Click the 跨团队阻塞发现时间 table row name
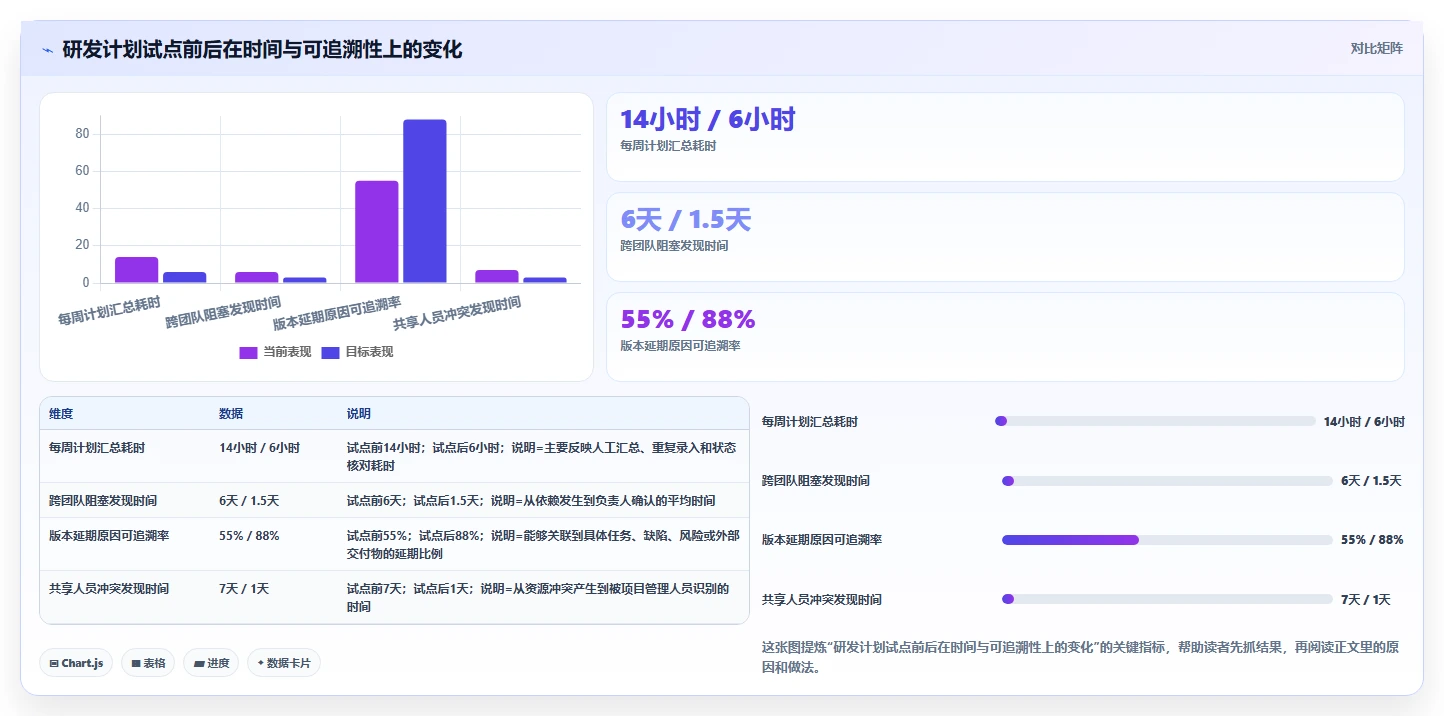 click(x=103, y=500)
